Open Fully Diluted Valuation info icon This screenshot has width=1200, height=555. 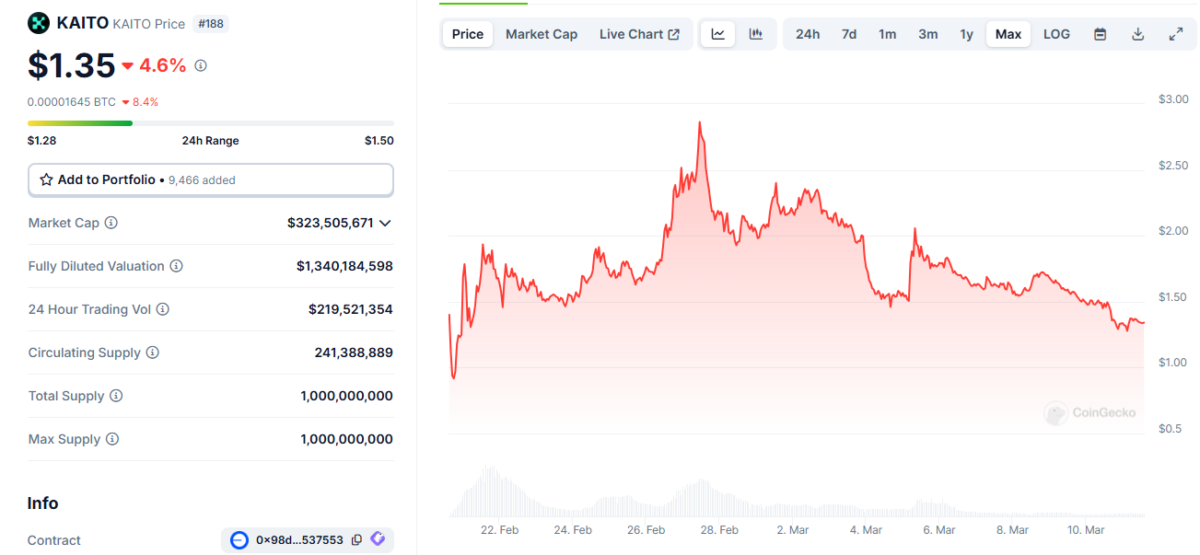click(x=176, y=266)
